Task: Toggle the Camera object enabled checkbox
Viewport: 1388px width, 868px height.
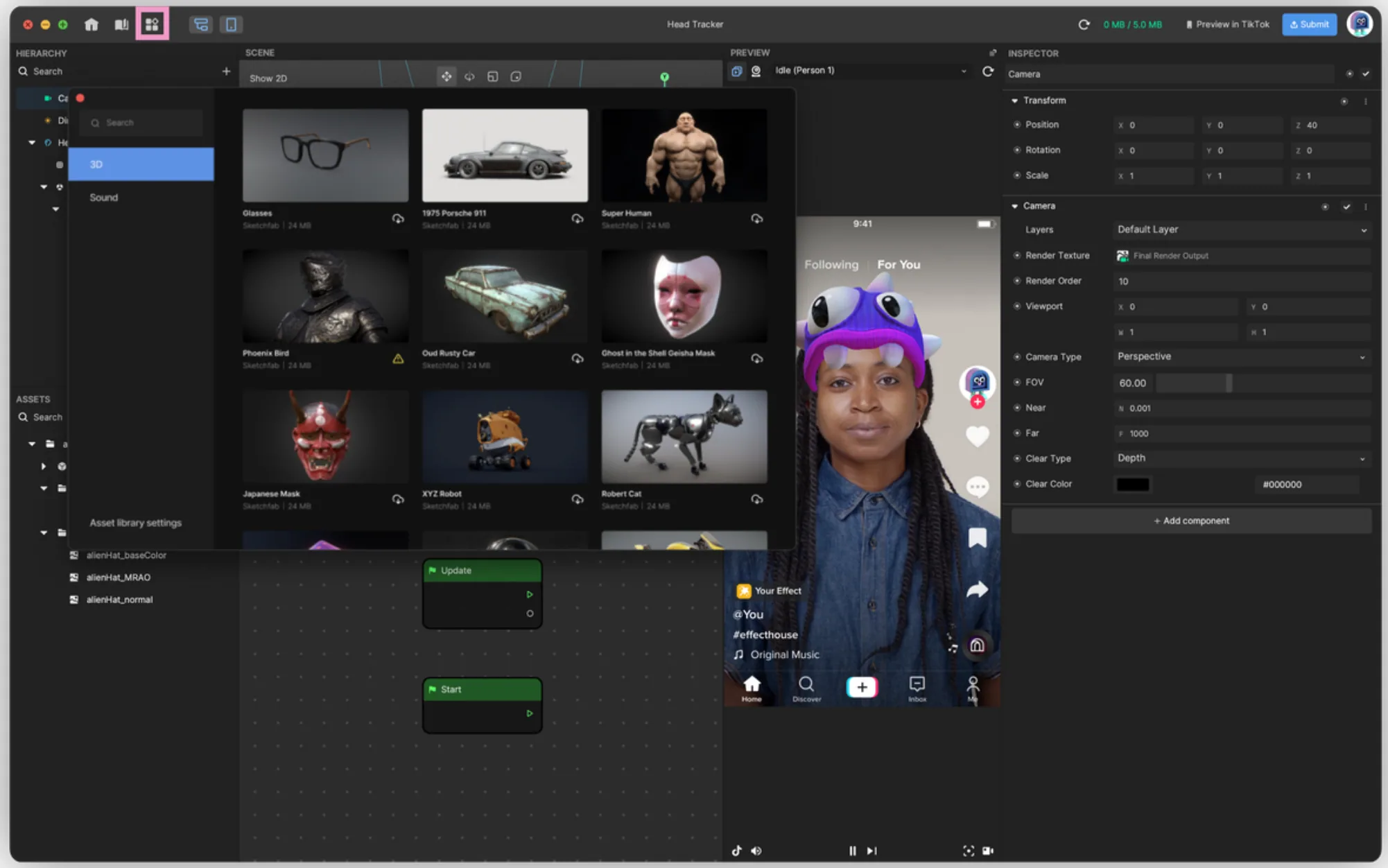Action: (x=1366, y=74)
